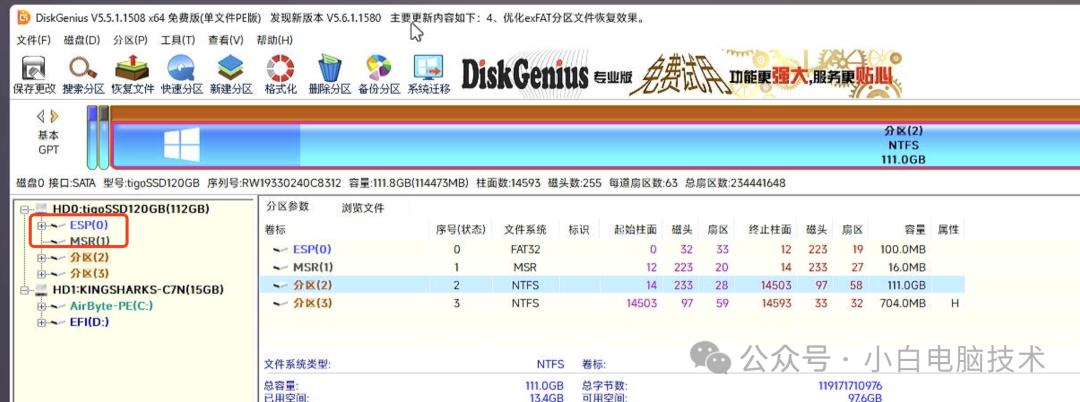
Task: Select the Windows logo on the partition map
Action: 182,146
